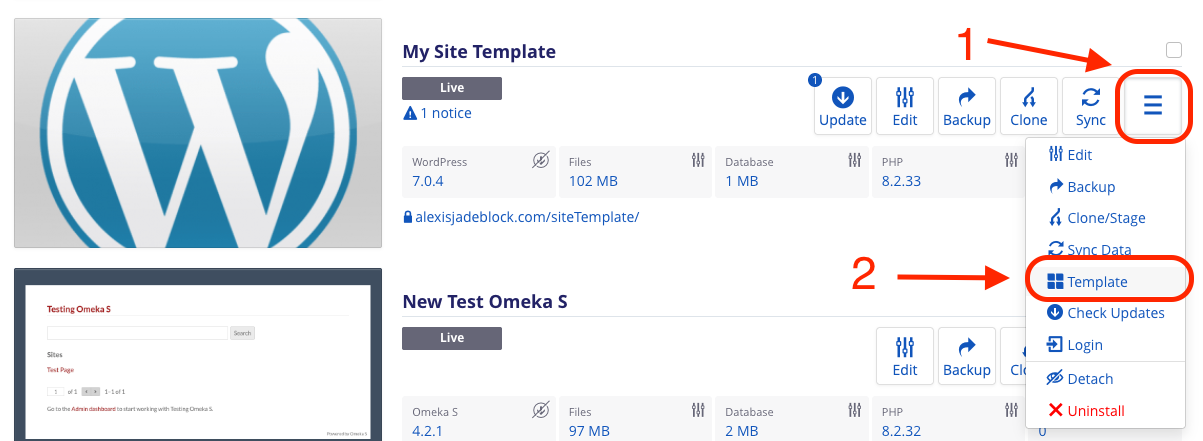Select Template from the dropdown menu
This screenshot has height=441, width=1203.
tap(1106, 282)
